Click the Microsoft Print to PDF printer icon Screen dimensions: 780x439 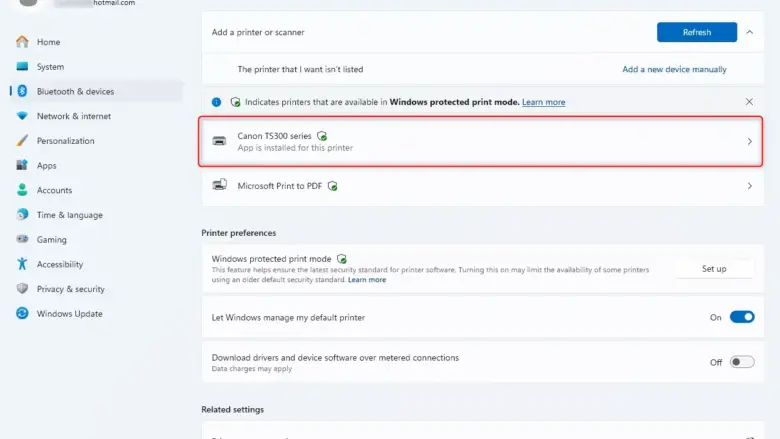pyautogui.click(x=219, y=185)
